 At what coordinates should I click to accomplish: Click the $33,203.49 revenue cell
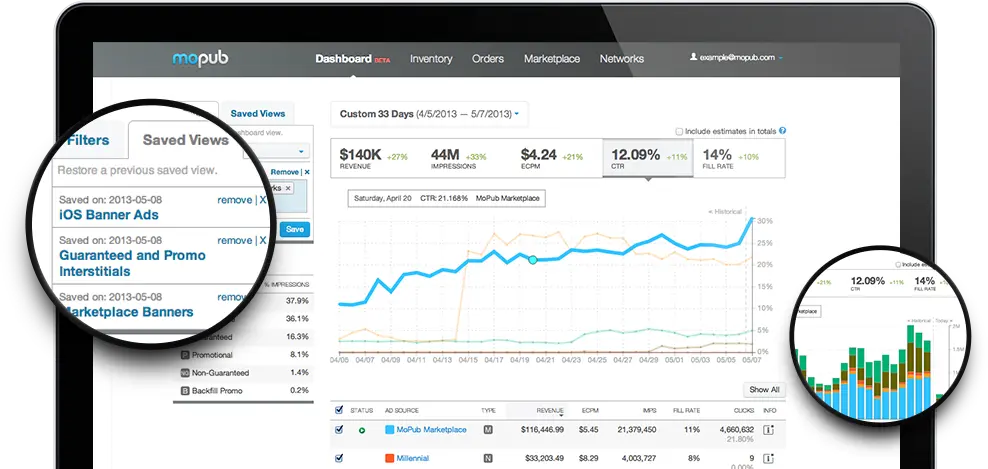click(x=544, y=458)
